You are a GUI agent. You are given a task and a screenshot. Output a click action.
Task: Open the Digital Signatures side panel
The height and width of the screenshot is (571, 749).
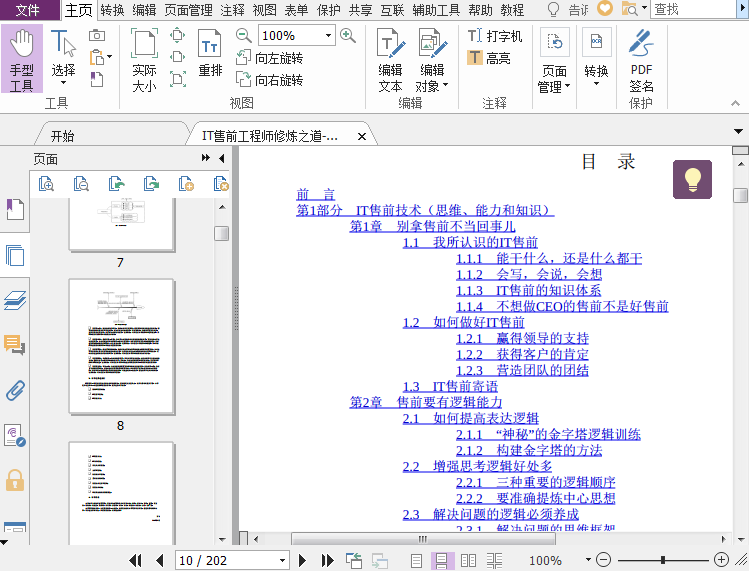(15, 435)
